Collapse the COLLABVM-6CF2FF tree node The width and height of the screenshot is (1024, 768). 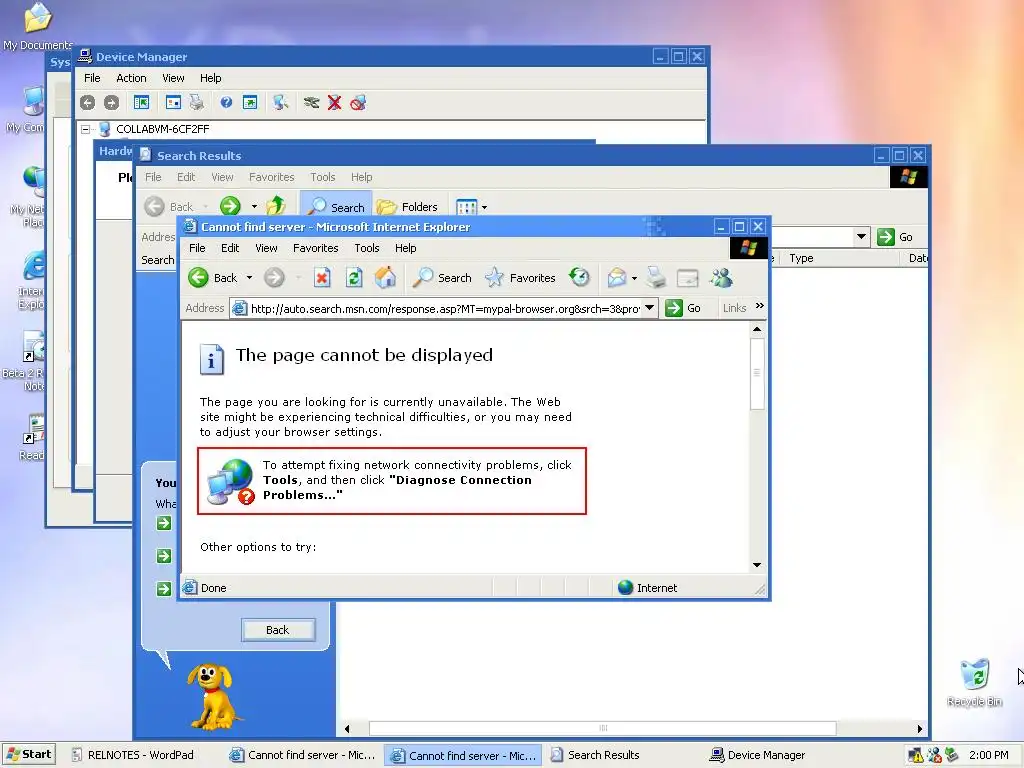(x=86, y=129)
